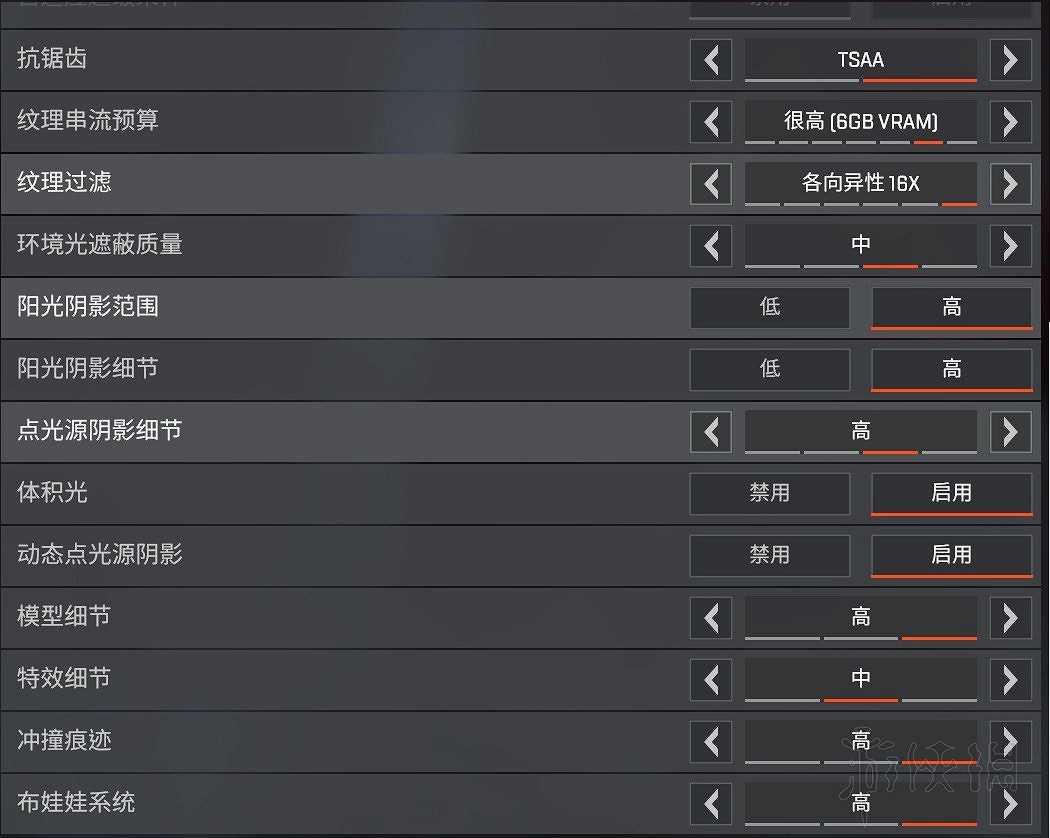The height and width of the screenshot is (838, 1050).
Task: Lower 环境光遮蔽质量 with the left arrow
Action: pyautogui.click(x=711, y=246)
